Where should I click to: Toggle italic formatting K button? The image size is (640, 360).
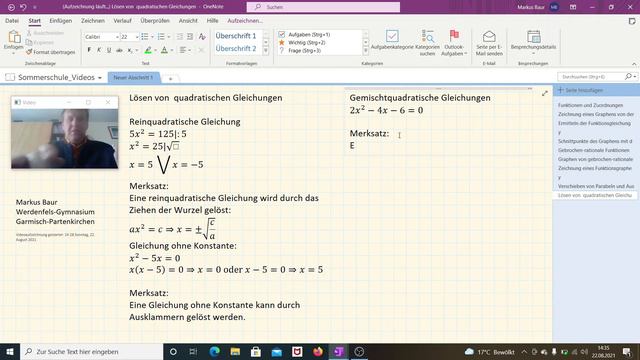(99, 50)
